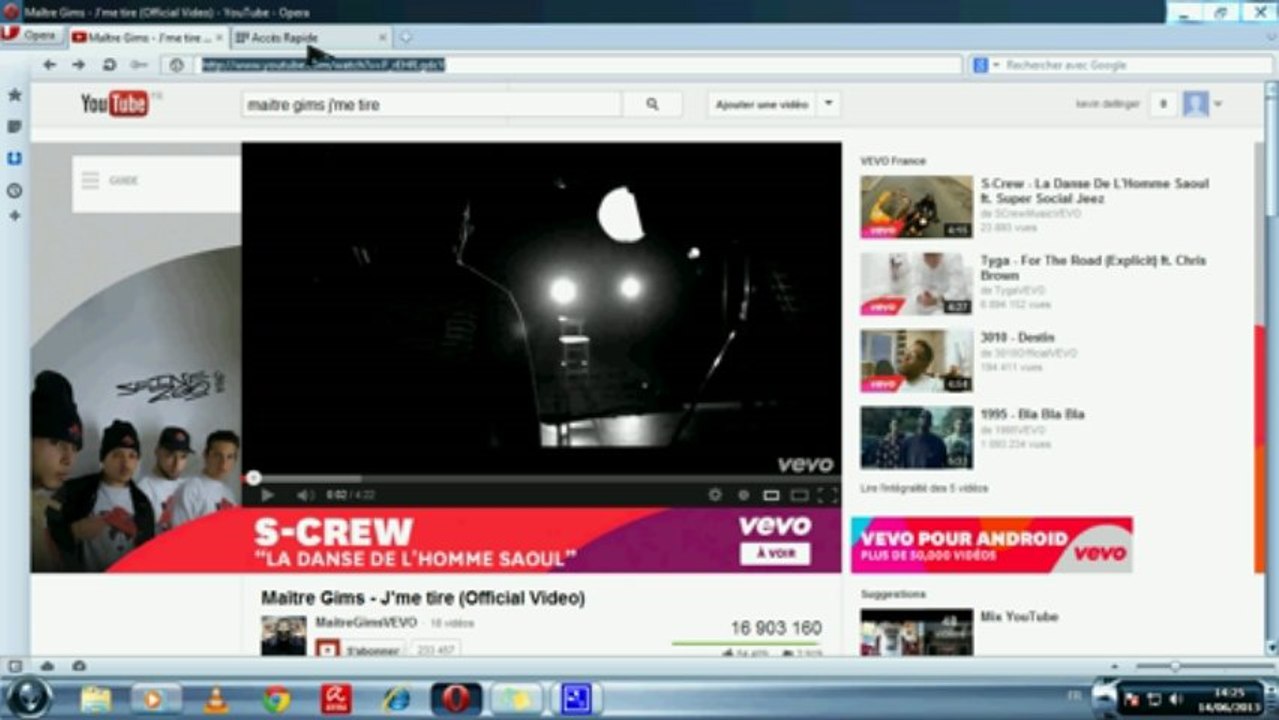Enter fullscreen with the fullscreen icon
The width and height of the screenshot is (1279, 720).
click(827, 494)
